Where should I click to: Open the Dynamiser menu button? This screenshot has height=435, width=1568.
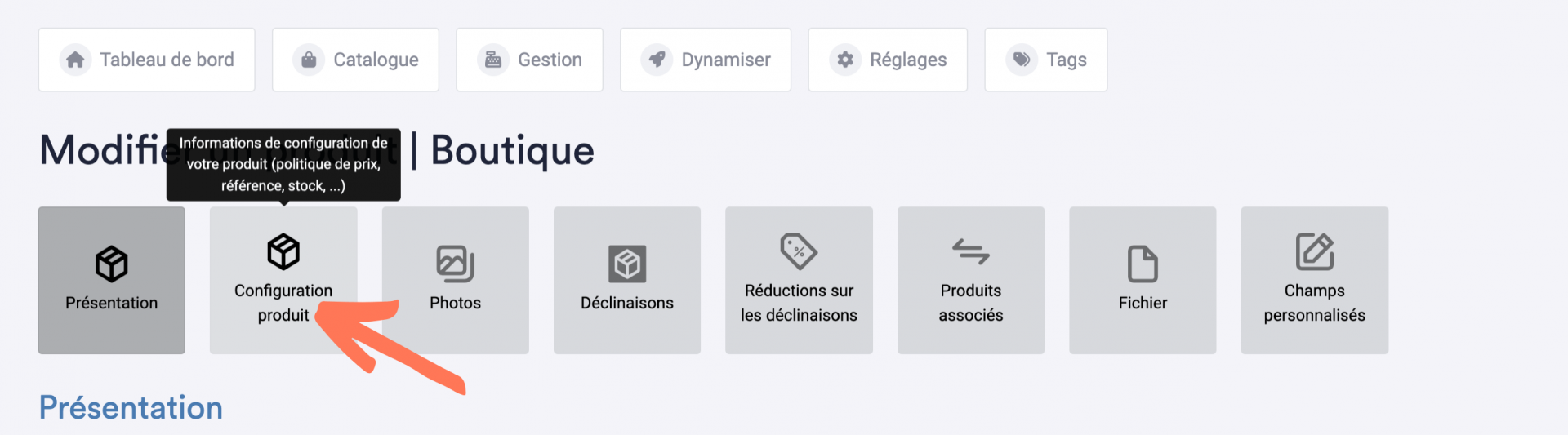point(706,60)
